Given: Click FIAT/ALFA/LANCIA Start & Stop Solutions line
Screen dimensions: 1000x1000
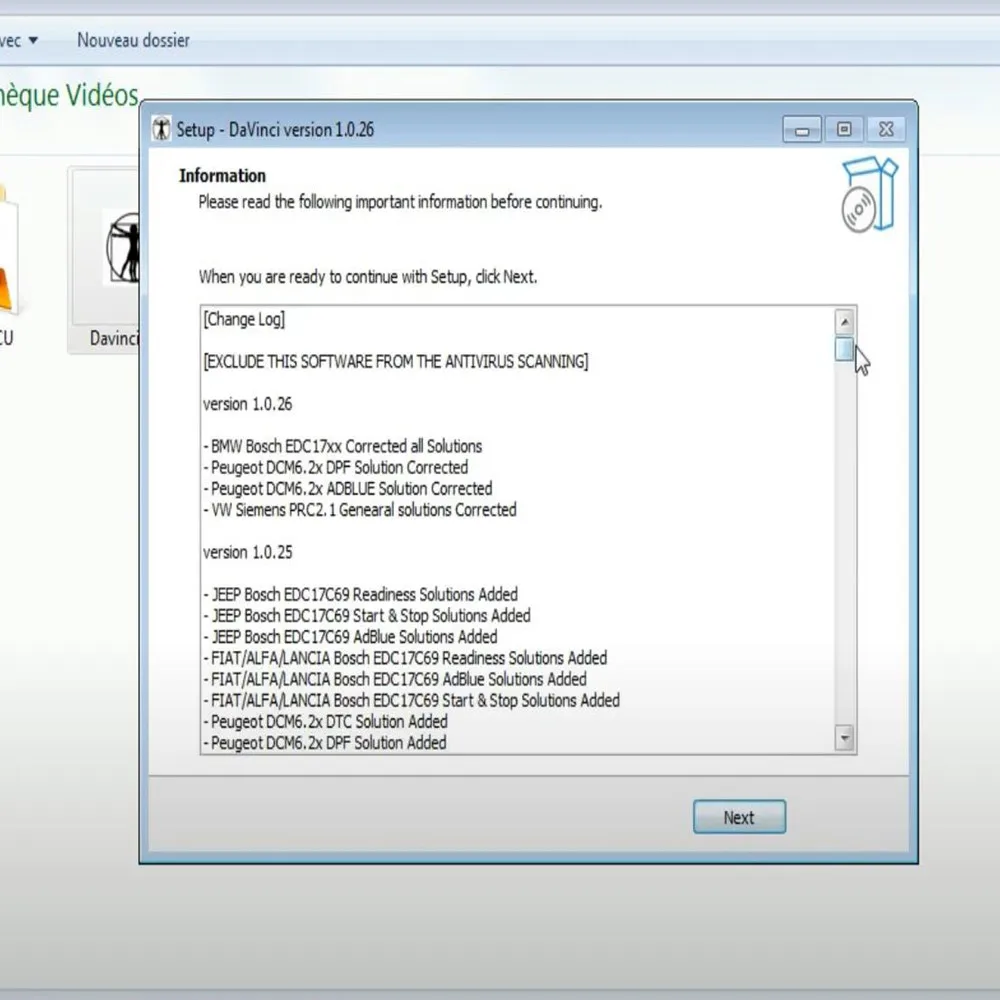Looking at the screenshot, I should tap(411, 700).
